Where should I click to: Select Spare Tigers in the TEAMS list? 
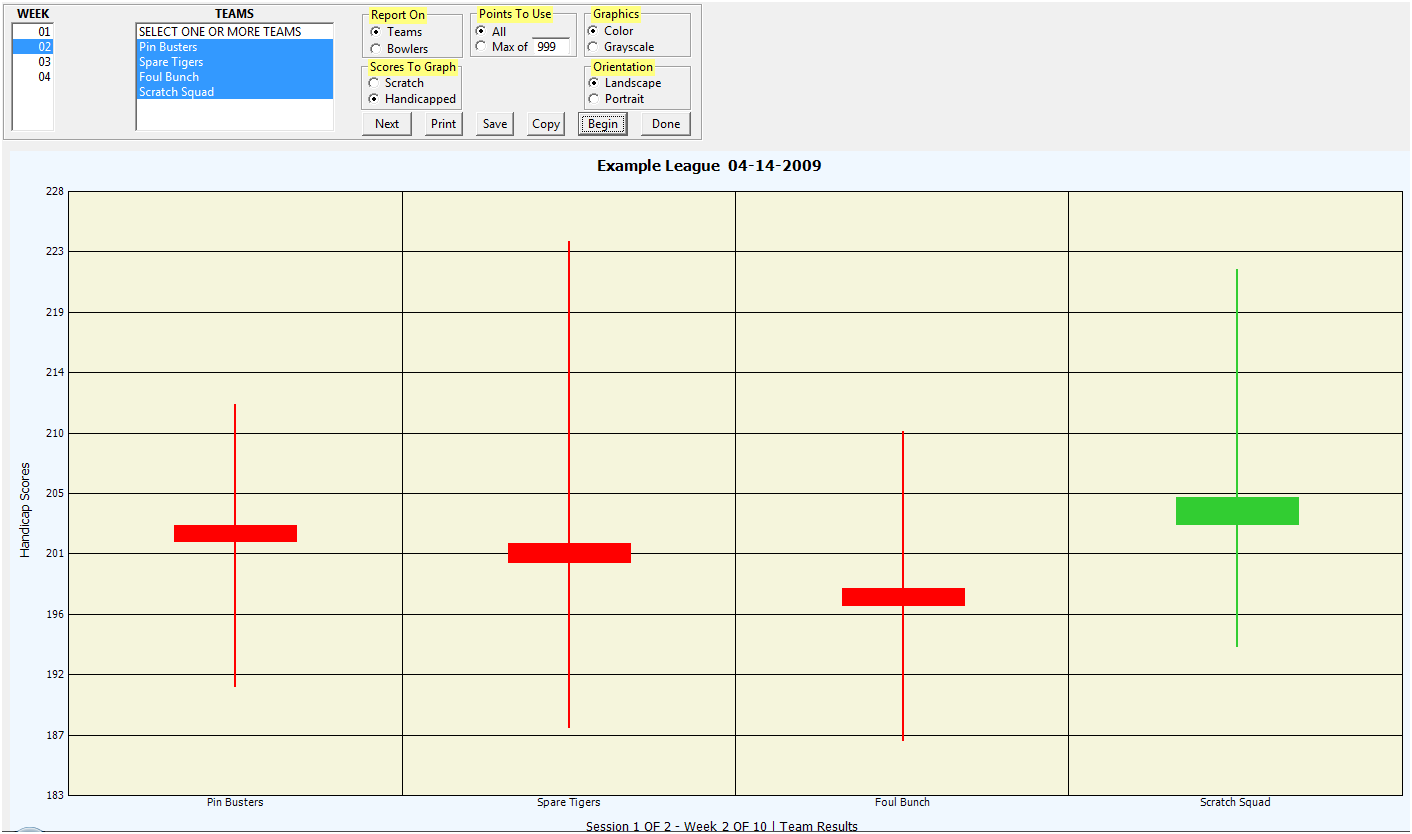pyautogui.click(x=235, y=62)
